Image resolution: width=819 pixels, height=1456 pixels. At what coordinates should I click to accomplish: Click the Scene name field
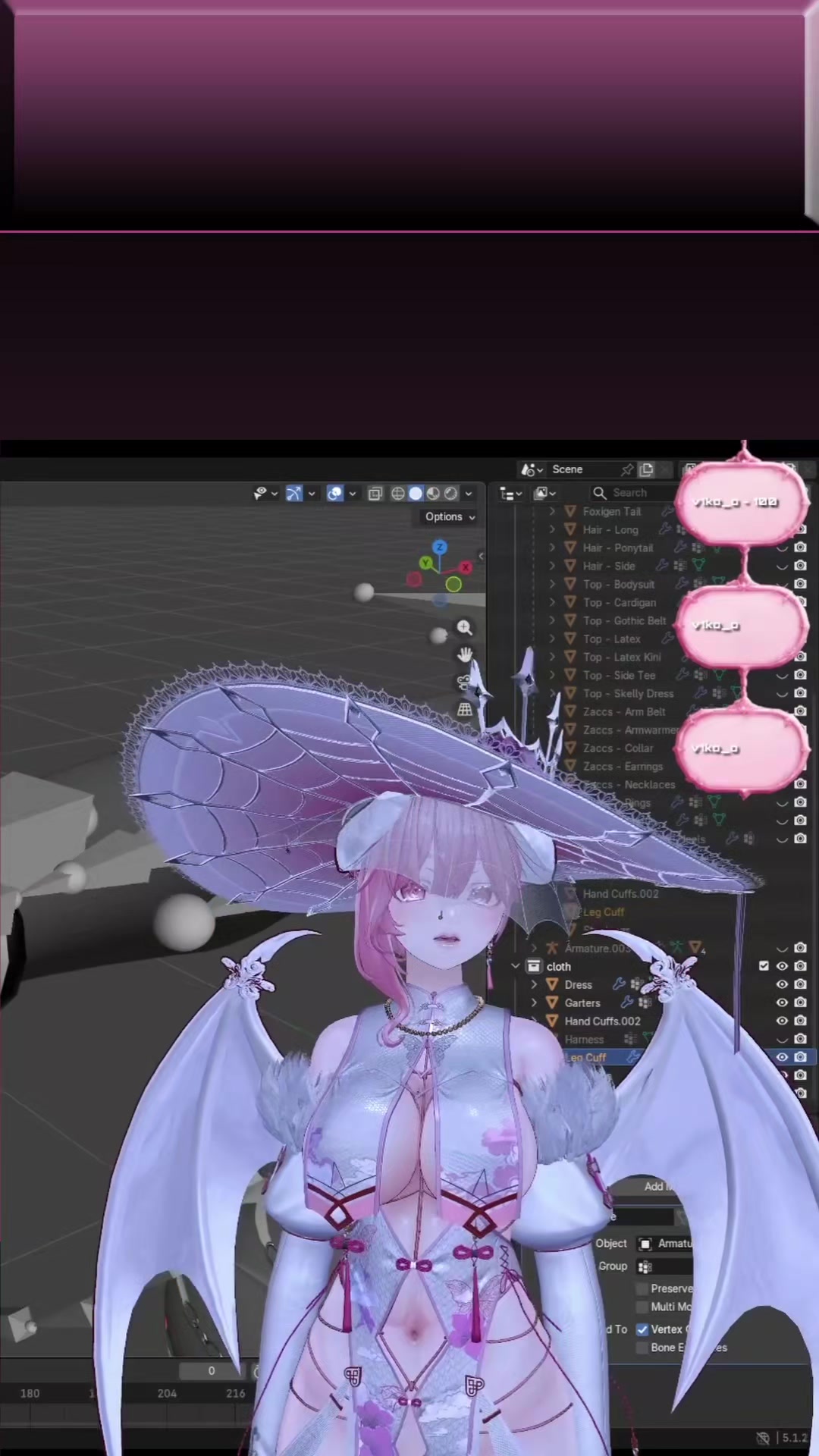pos(582,469)
